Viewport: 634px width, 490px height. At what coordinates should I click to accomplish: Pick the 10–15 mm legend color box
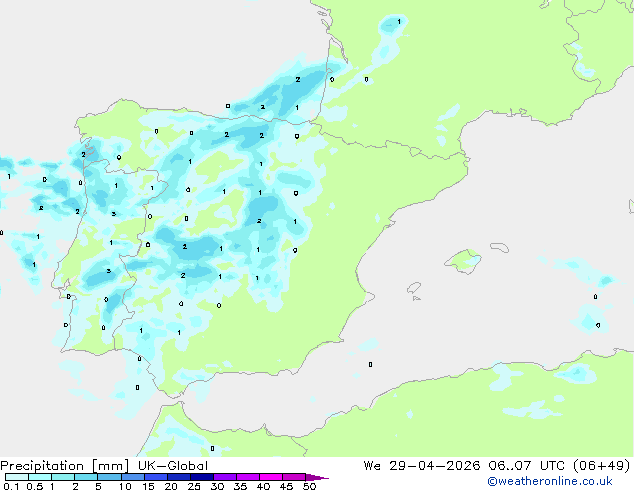pyautogui.click(x=132, y=477)
